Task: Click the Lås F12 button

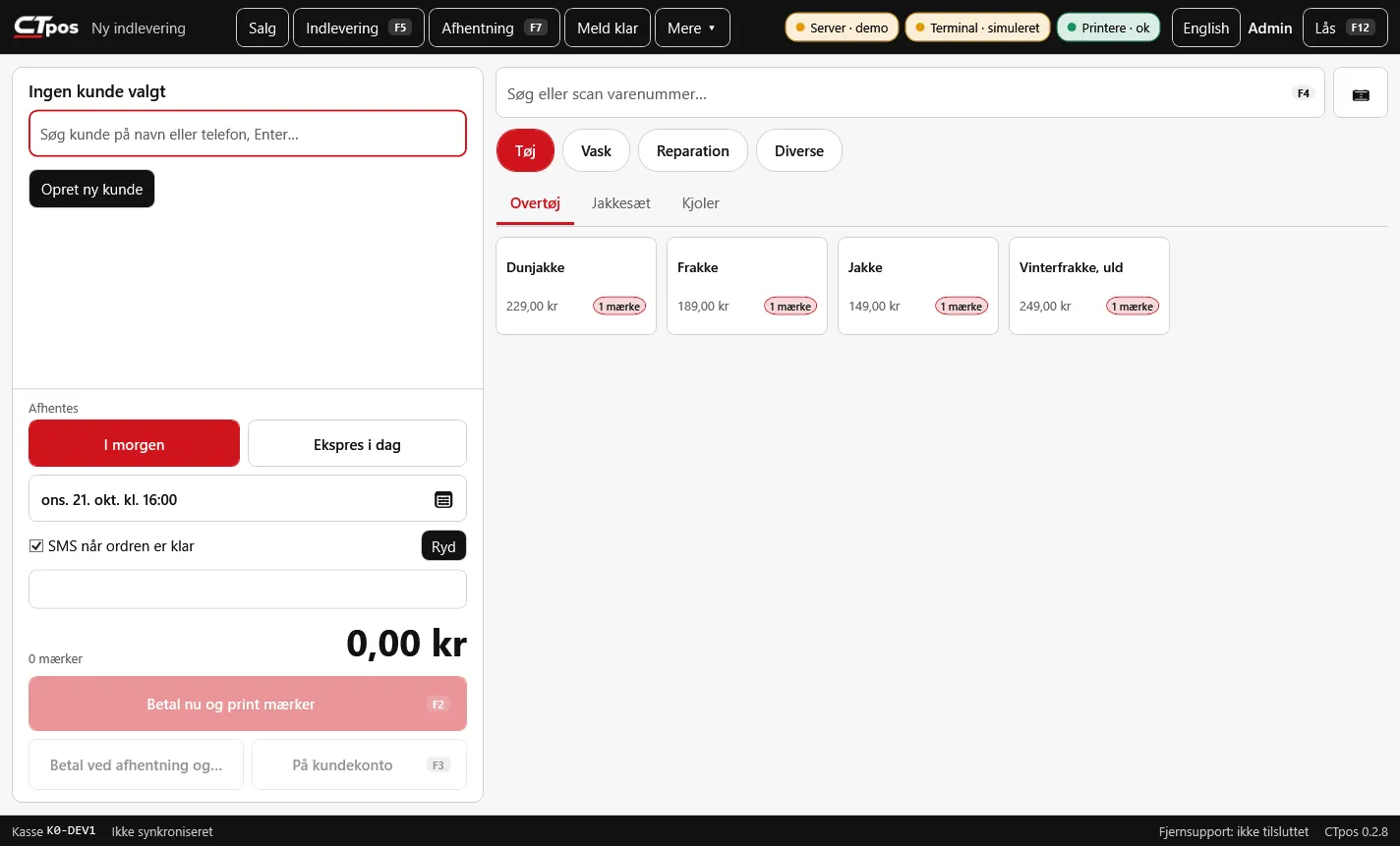Action: point(1344,28)
